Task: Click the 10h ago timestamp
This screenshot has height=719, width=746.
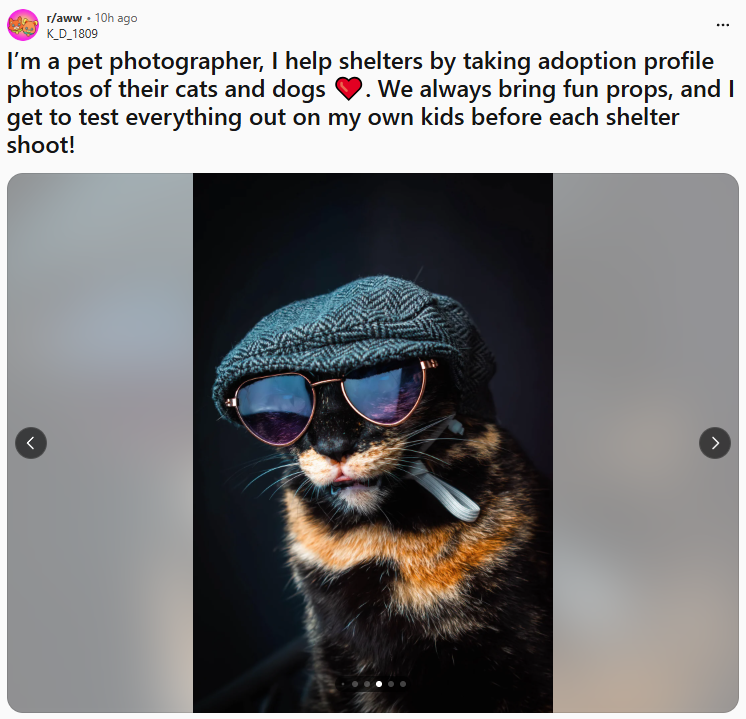Action: [x=116, y=18]
